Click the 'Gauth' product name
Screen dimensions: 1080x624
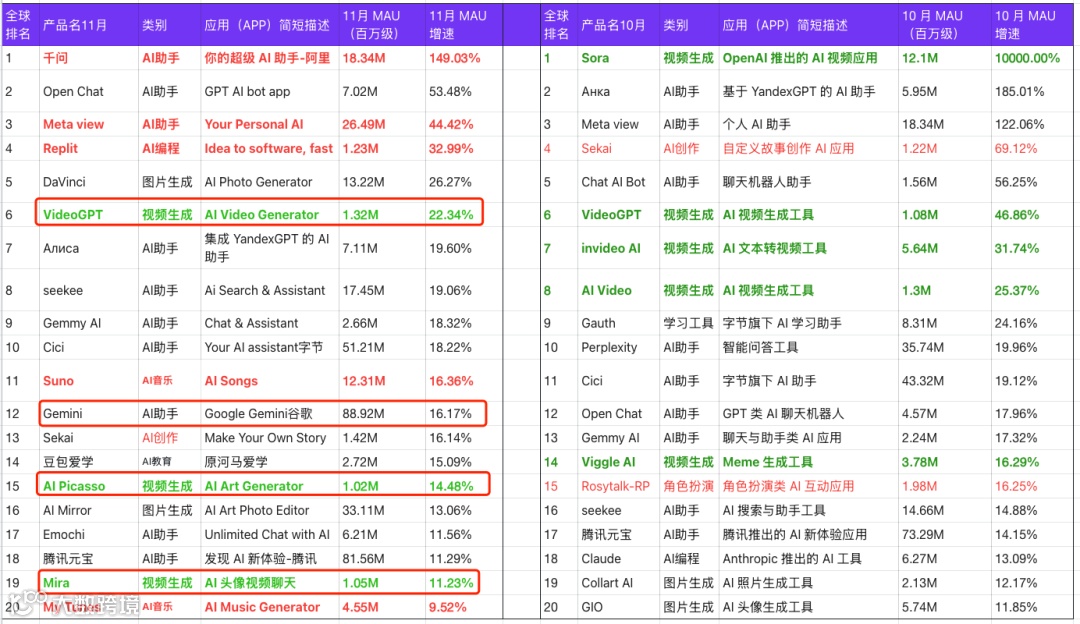(x=598, y=323)
